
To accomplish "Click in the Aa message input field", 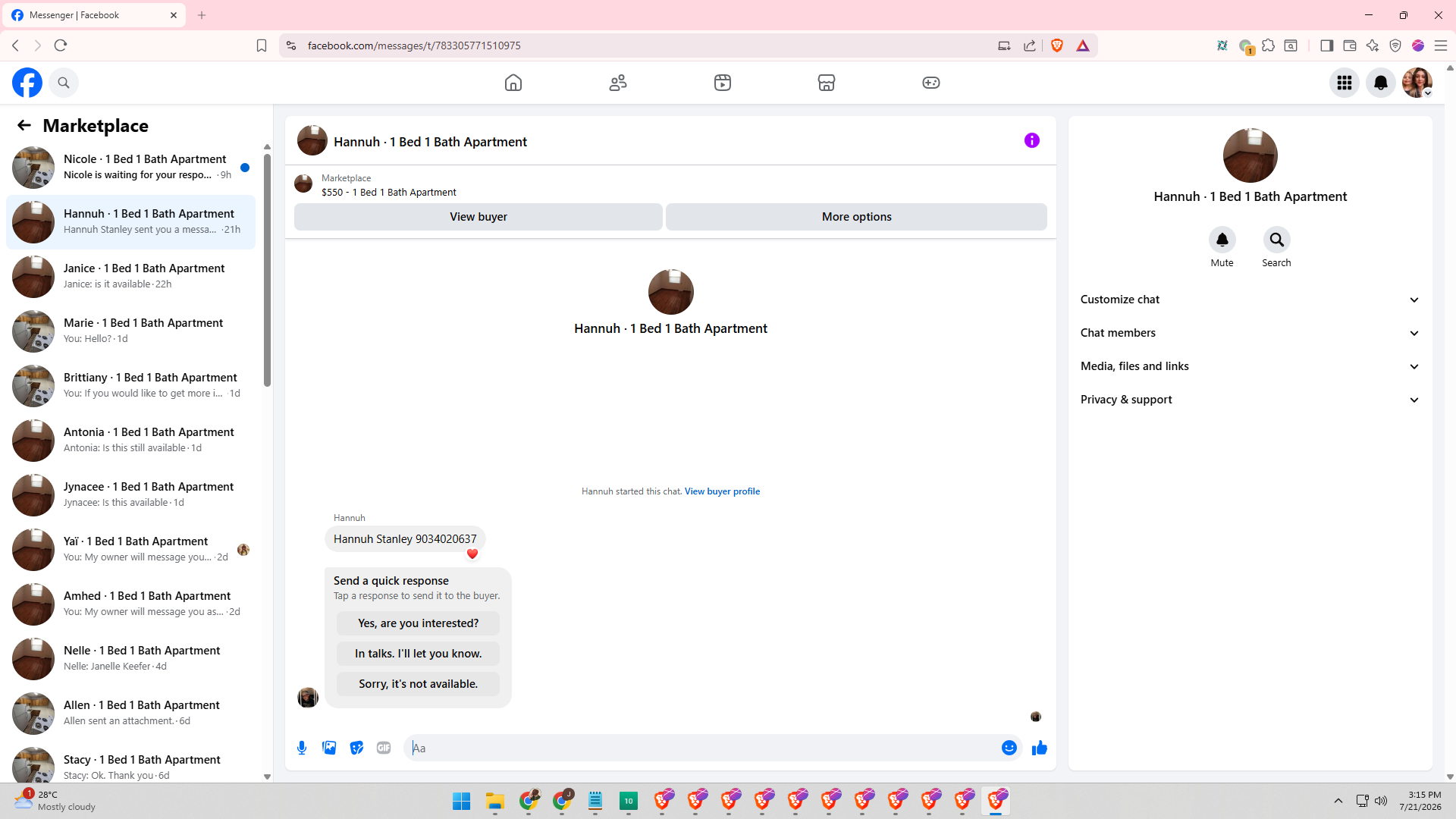I will (701, 748).
